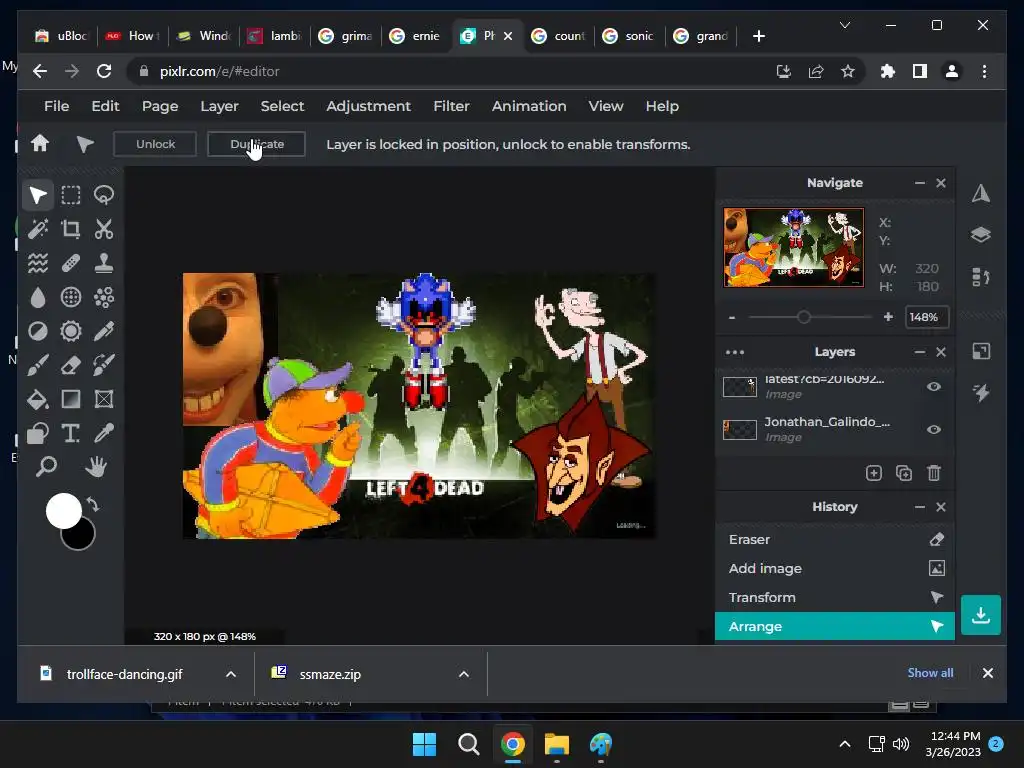Open the Layer menu

click(219, 106)
